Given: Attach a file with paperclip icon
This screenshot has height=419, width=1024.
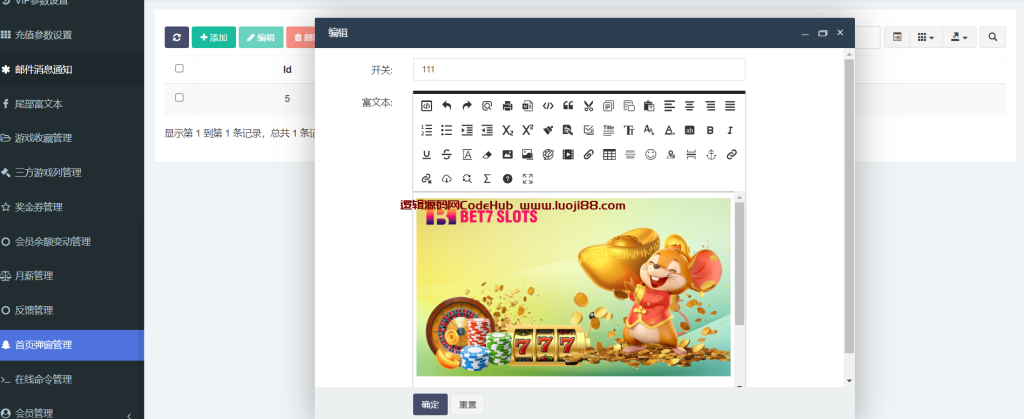Looking at the screenshot, I should point(588,155).
